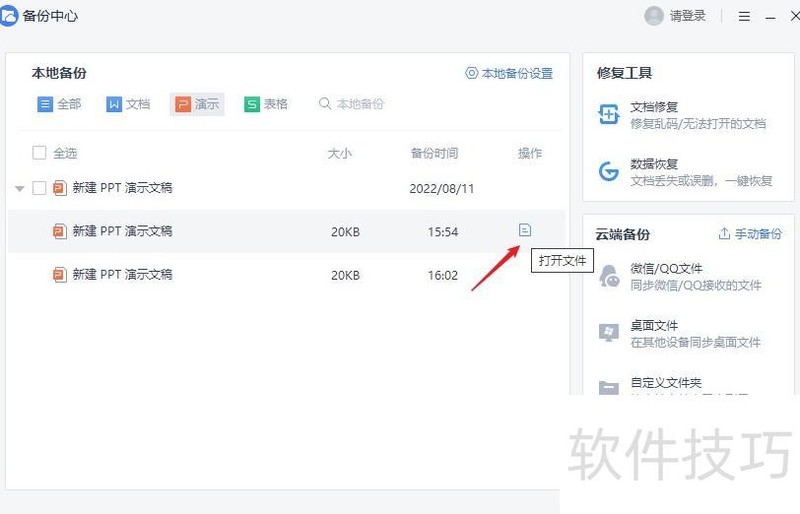Select the 文档 filter tab

pos(128,104)
